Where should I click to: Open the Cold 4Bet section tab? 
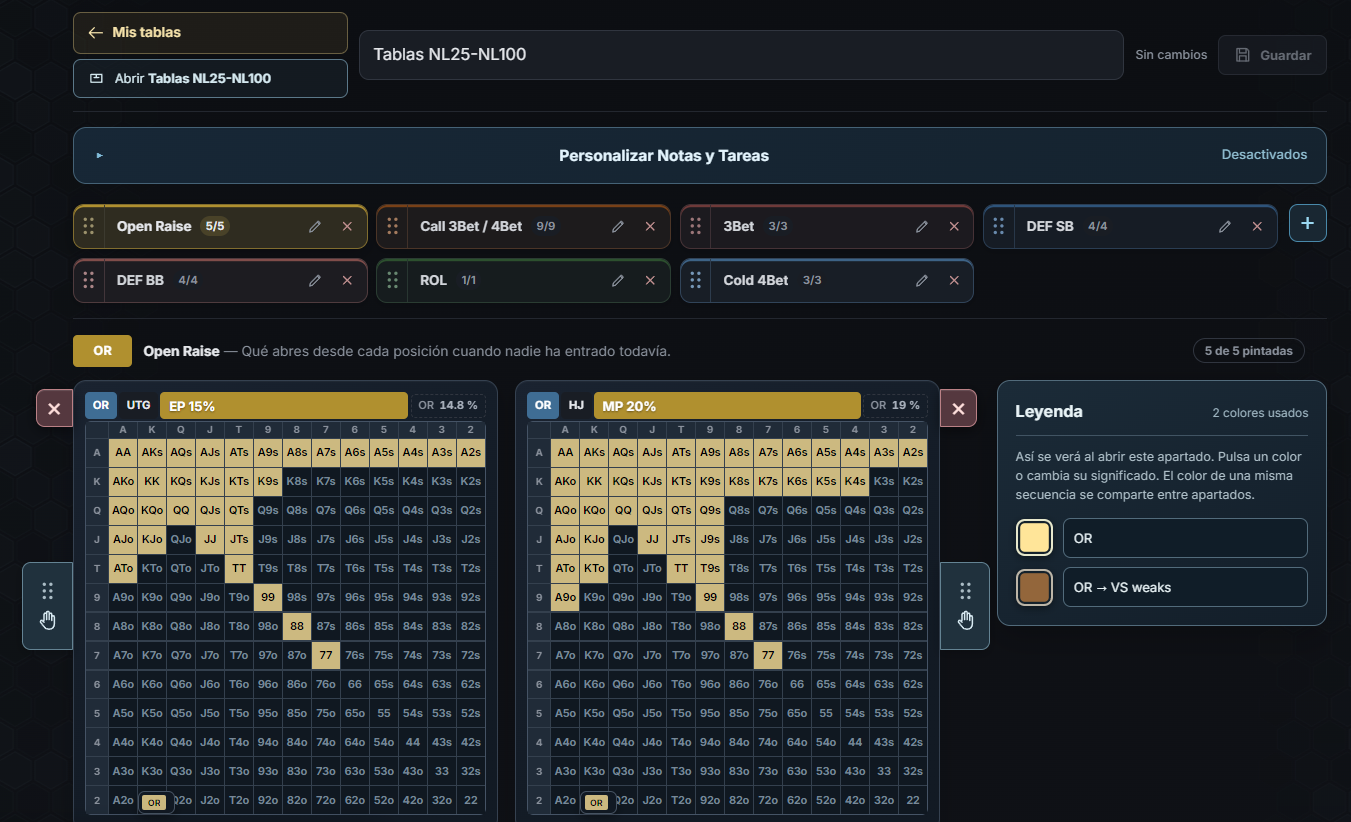756,281
